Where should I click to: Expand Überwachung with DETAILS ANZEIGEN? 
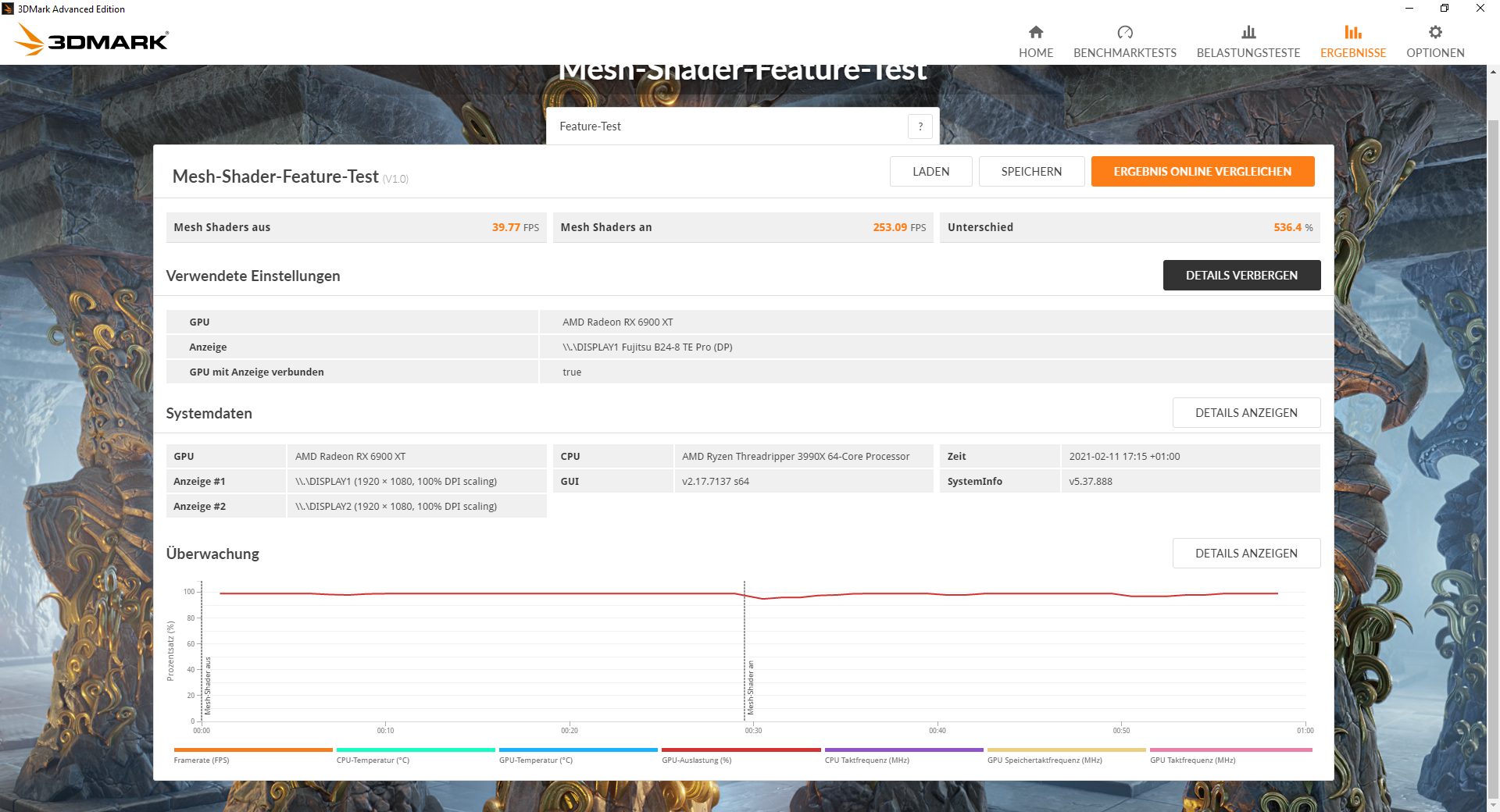pyautogui.click(x=1246, y=554)
